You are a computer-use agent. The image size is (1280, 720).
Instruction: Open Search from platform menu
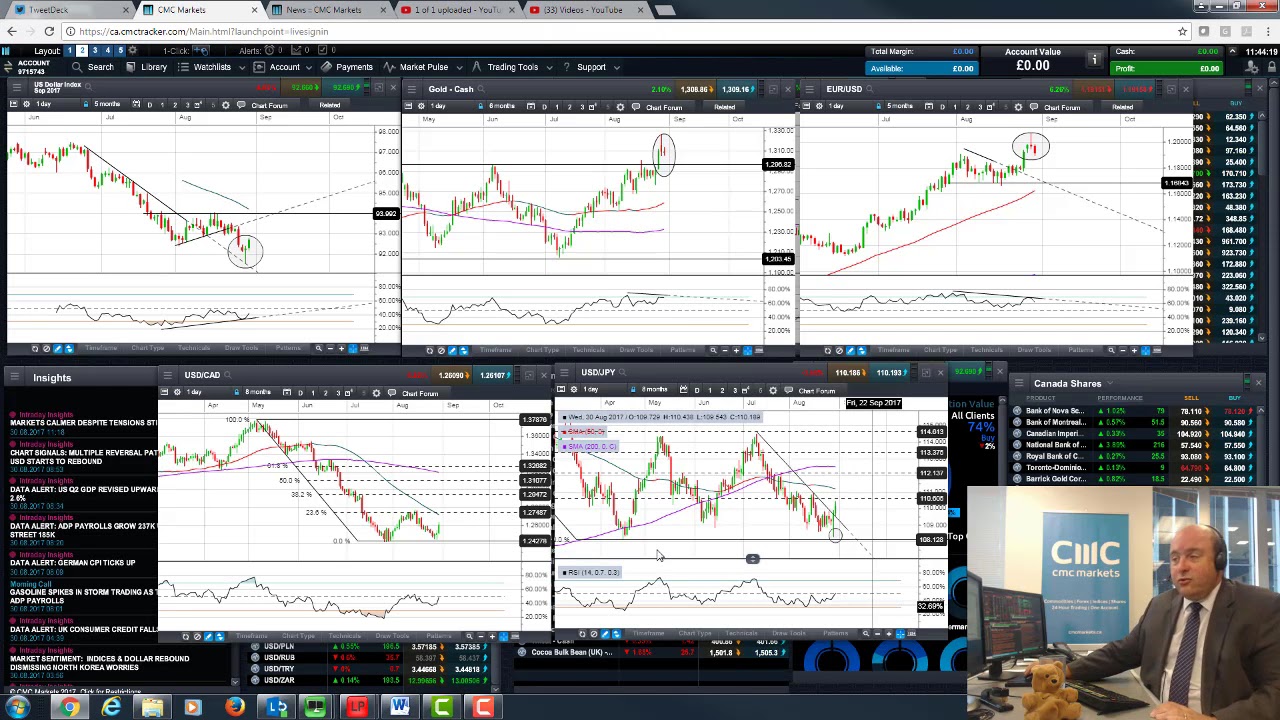pos(92,67)
